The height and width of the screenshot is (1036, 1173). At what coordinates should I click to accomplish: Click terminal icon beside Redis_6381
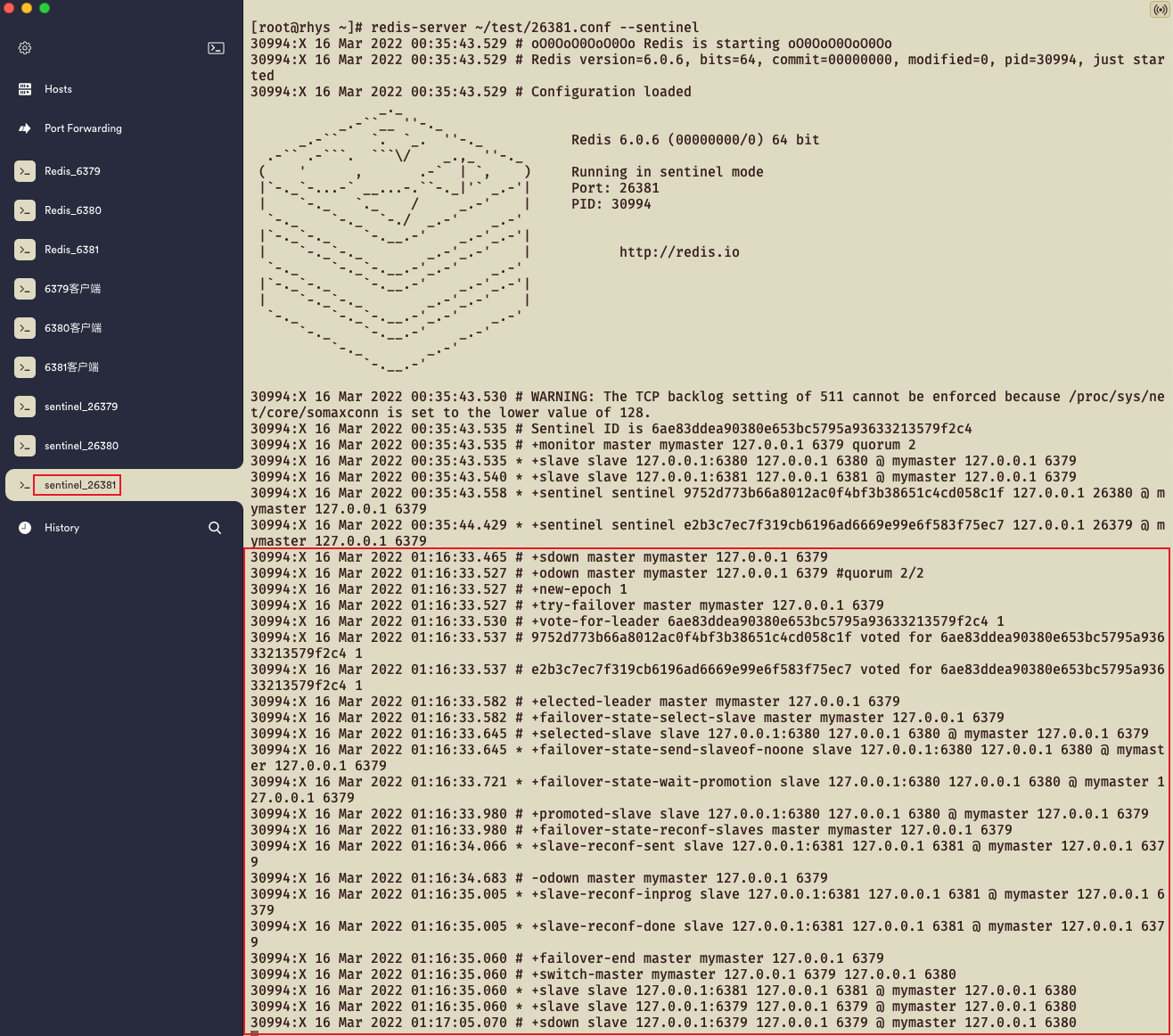[25, 250]
